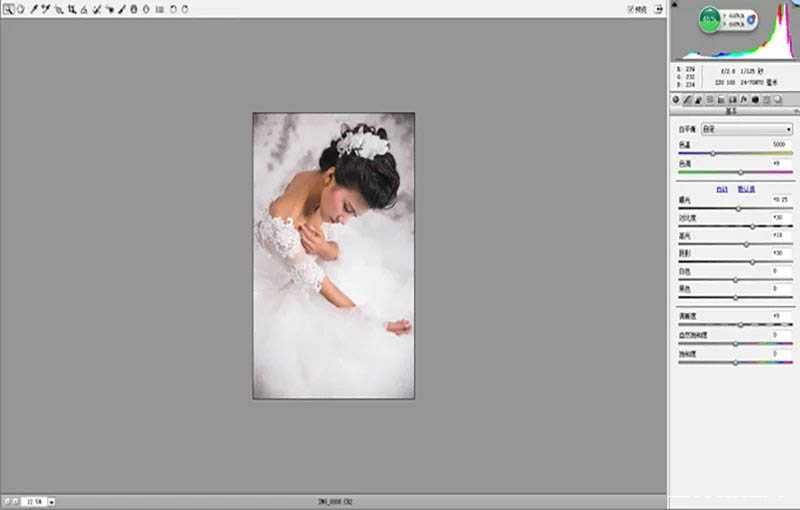Screen dimensions: 800x510
Task: Switch to the Detail panel tab
Action: [x=698, y=99]
